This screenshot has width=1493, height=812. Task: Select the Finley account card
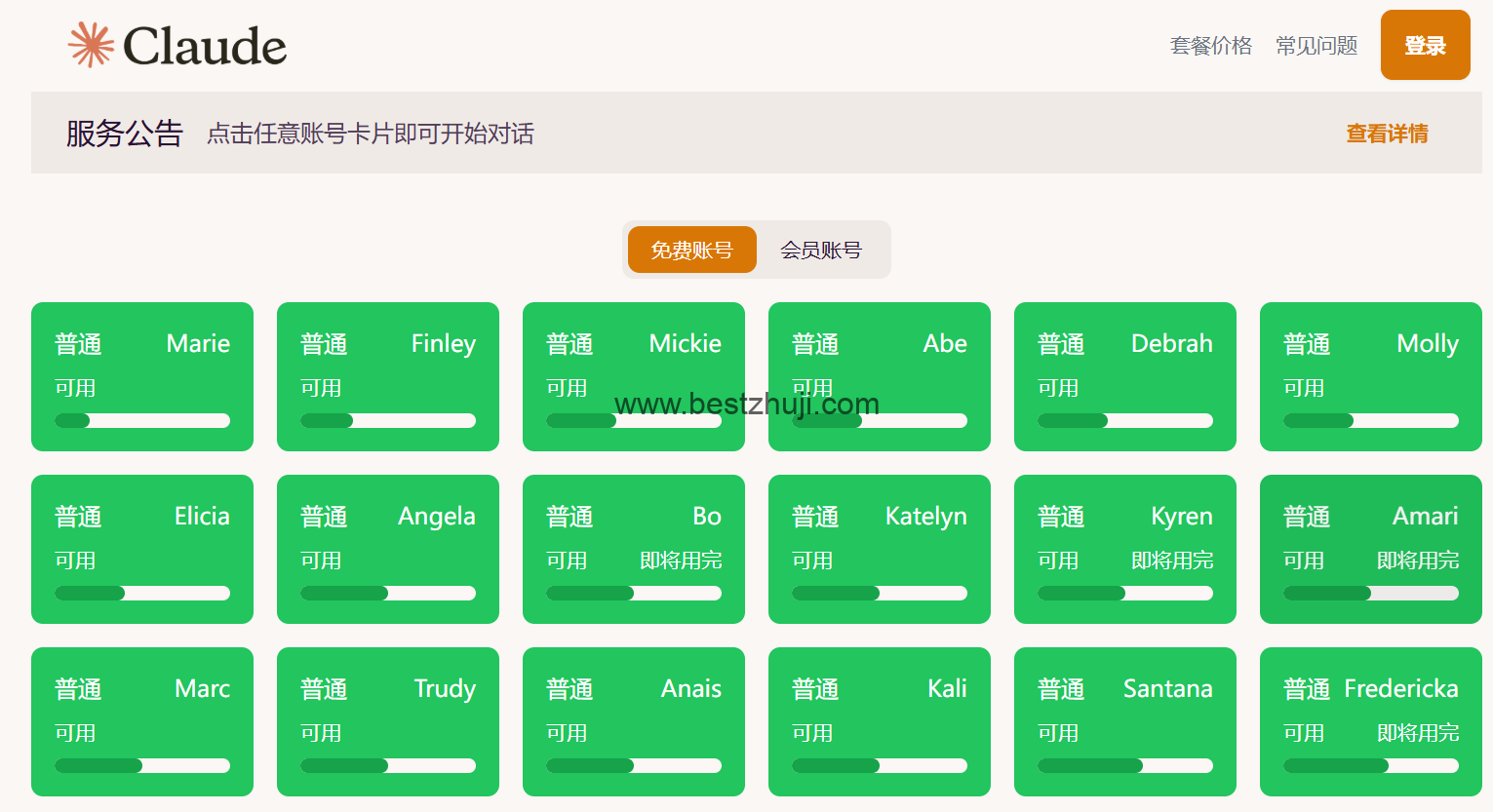(x=388, y=376)
